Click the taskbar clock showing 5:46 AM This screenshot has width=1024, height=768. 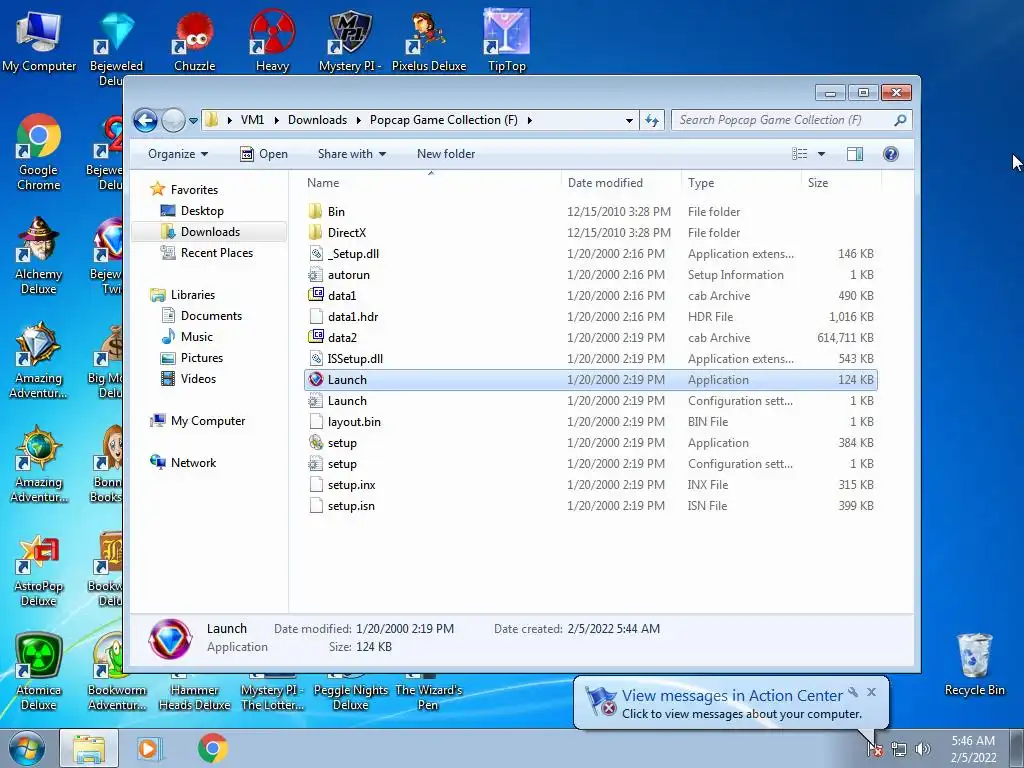pyautogui.click(x=973, y=749)
